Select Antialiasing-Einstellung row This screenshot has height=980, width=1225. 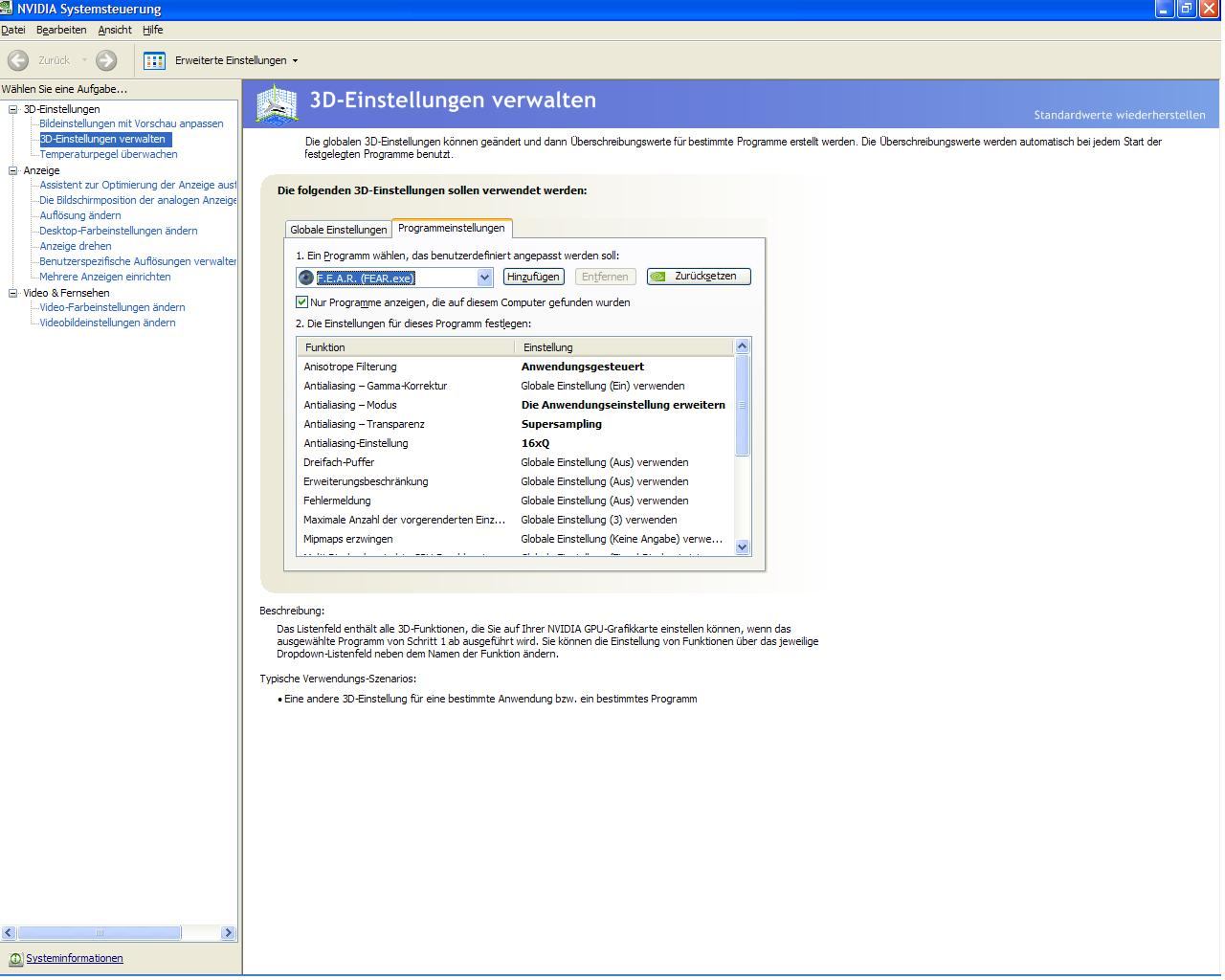click(515, 443)
